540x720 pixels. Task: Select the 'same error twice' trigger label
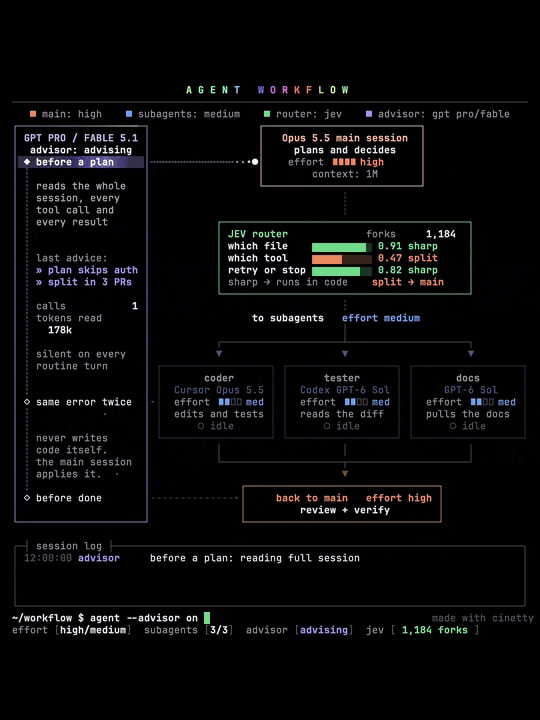pyautogui.click(x=84, y=402)
